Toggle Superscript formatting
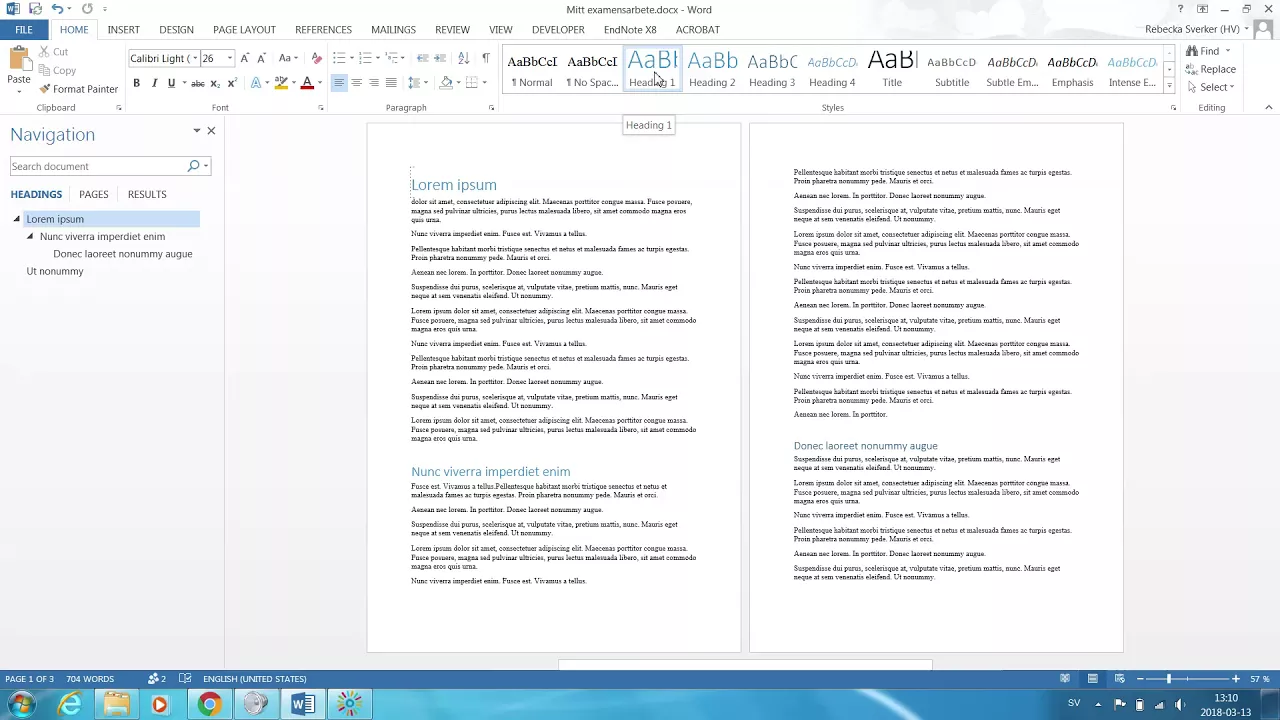The height and width of the screenshot is (720, 1280). pyautogui.click(x=232, y=83)
